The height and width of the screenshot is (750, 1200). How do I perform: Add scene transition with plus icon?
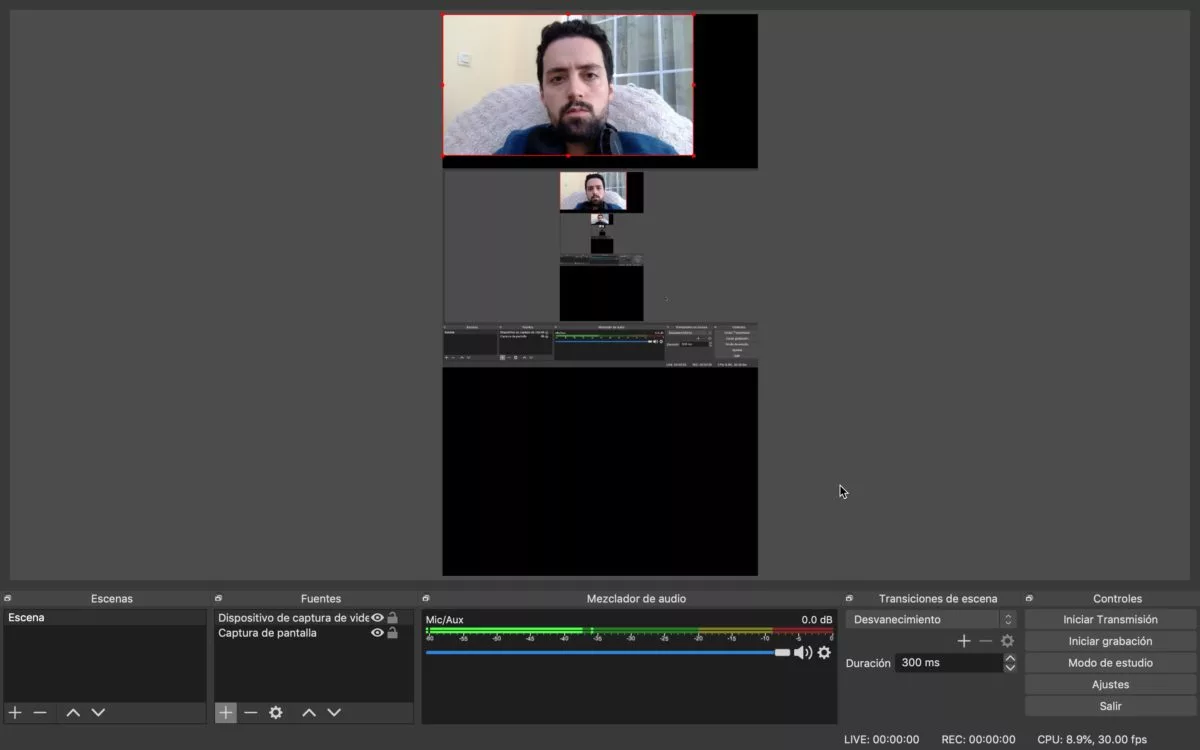coord(964,641)
